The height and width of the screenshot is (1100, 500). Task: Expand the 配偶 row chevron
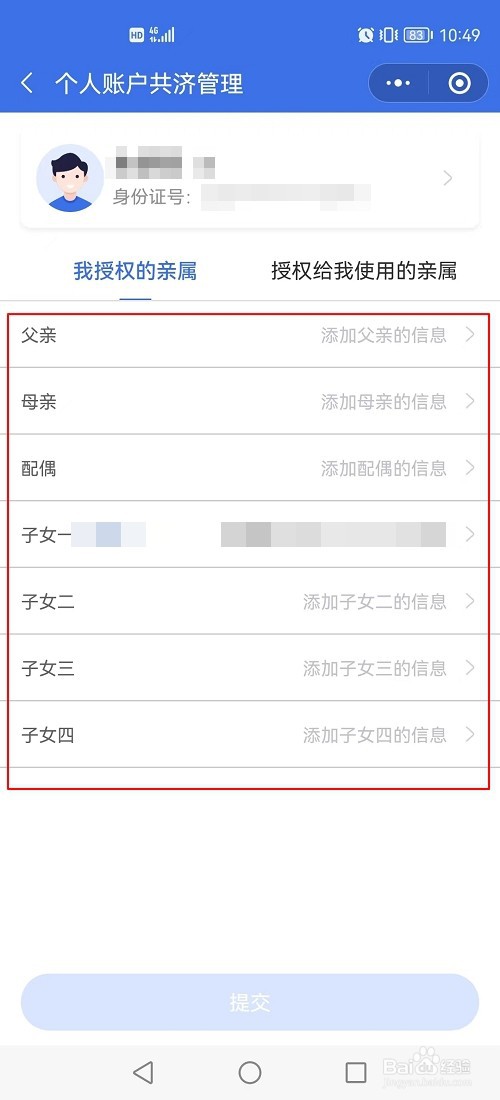click(x=470, y=468)
